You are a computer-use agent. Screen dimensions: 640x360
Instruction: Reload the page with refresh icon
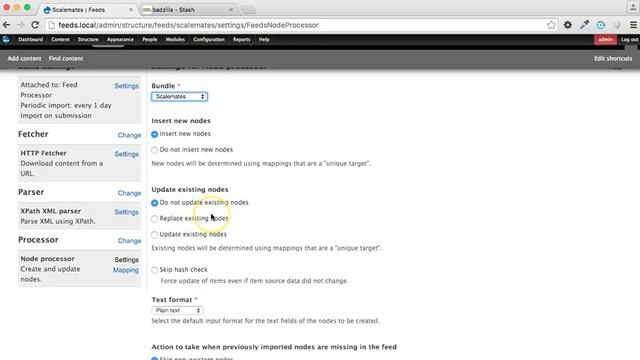click(35, 25)
